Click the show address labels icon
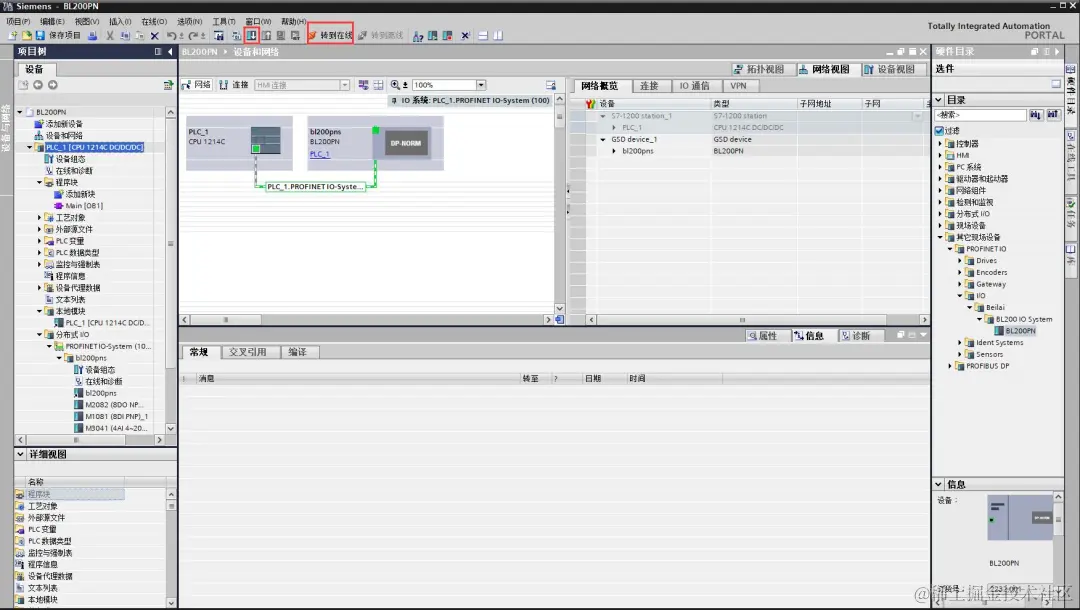Screen dimensions: 1080x610 point(363,85)
